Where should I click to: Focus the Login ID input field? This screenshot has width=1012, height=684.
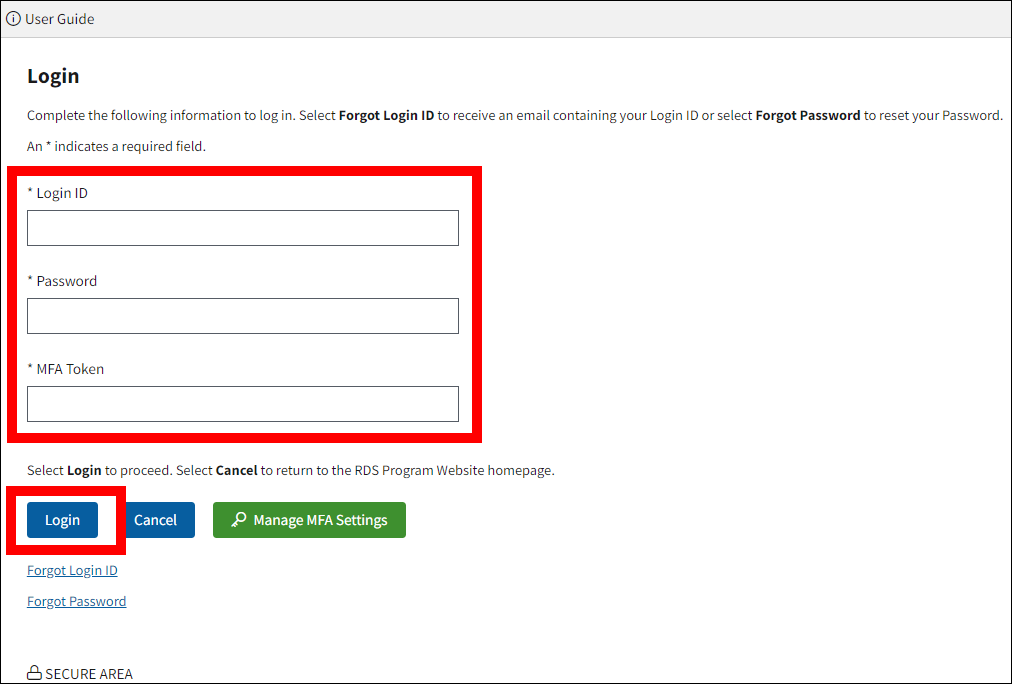tap(242, 228)
